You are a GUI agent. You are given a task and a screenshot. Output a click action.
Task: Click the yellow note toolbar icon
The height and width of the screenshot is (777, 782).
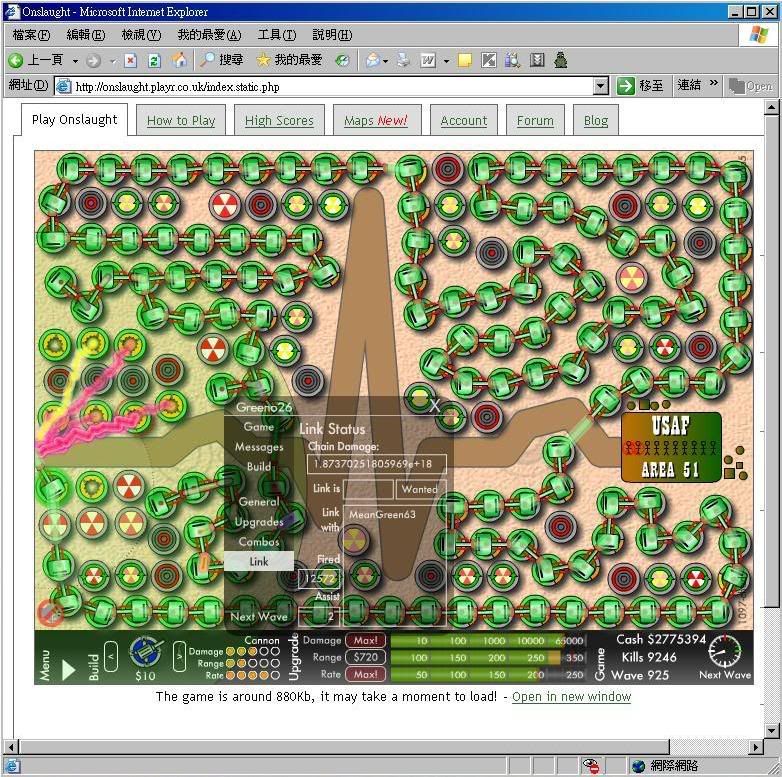tap(465, 60)
